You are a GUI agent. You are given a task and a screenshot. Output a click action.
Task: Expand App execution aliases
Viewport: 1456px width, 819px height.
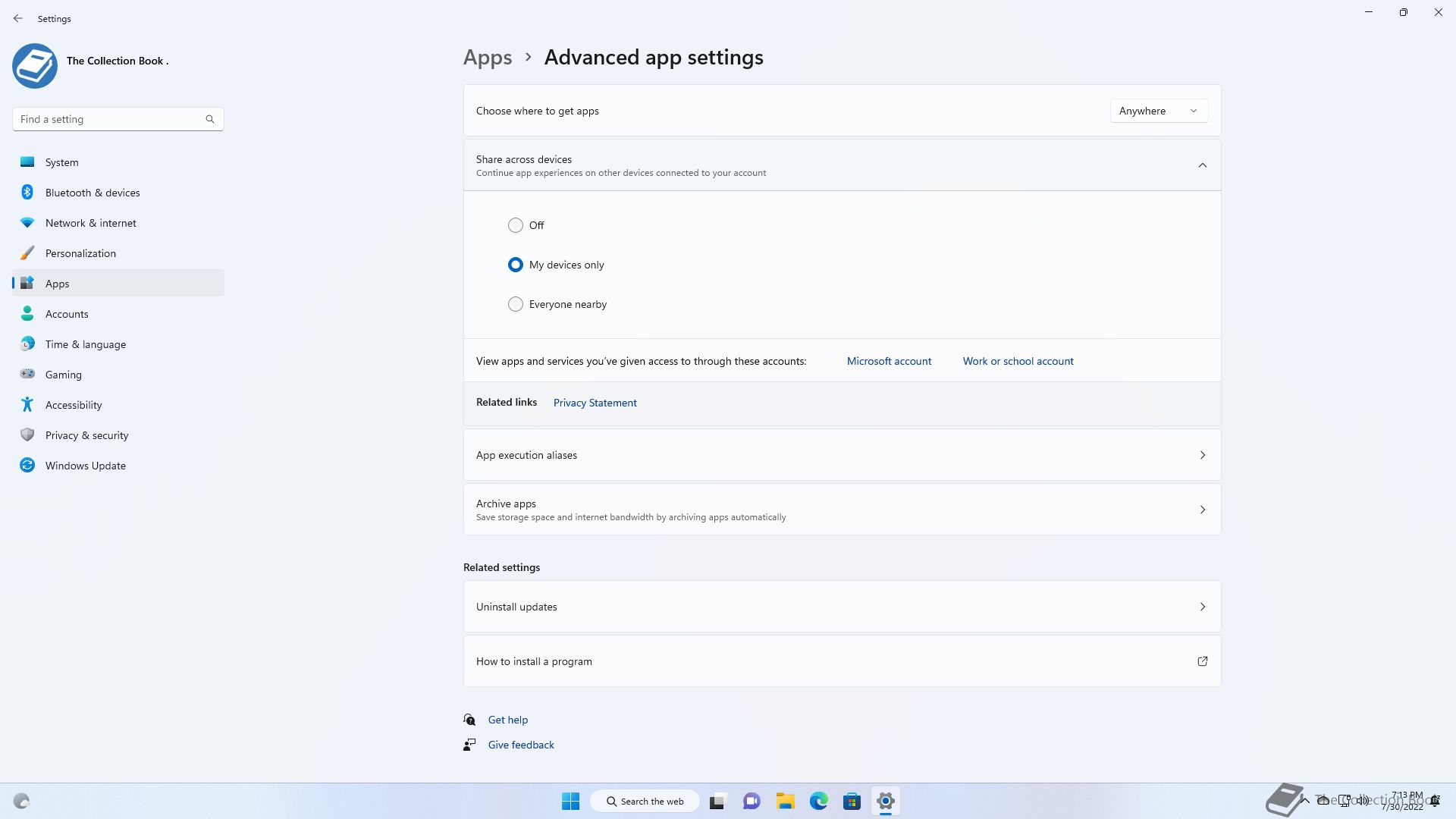842,455
